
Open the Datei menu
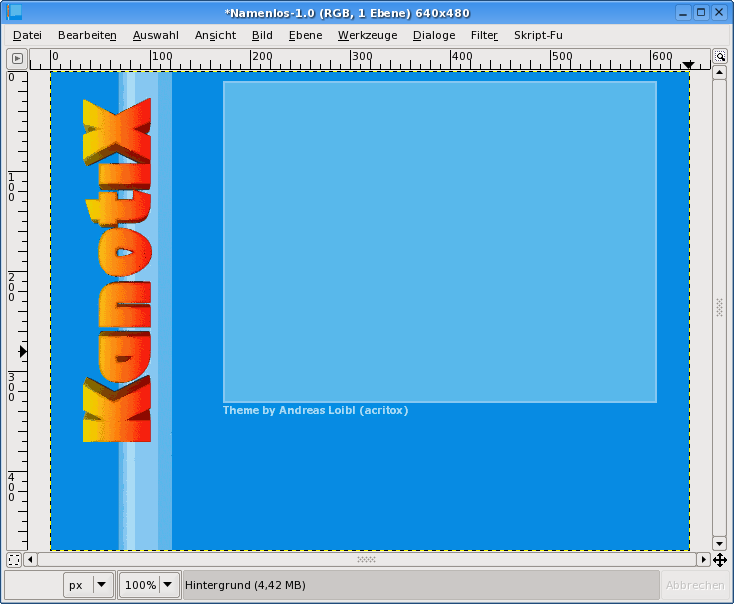pos(27,35)
